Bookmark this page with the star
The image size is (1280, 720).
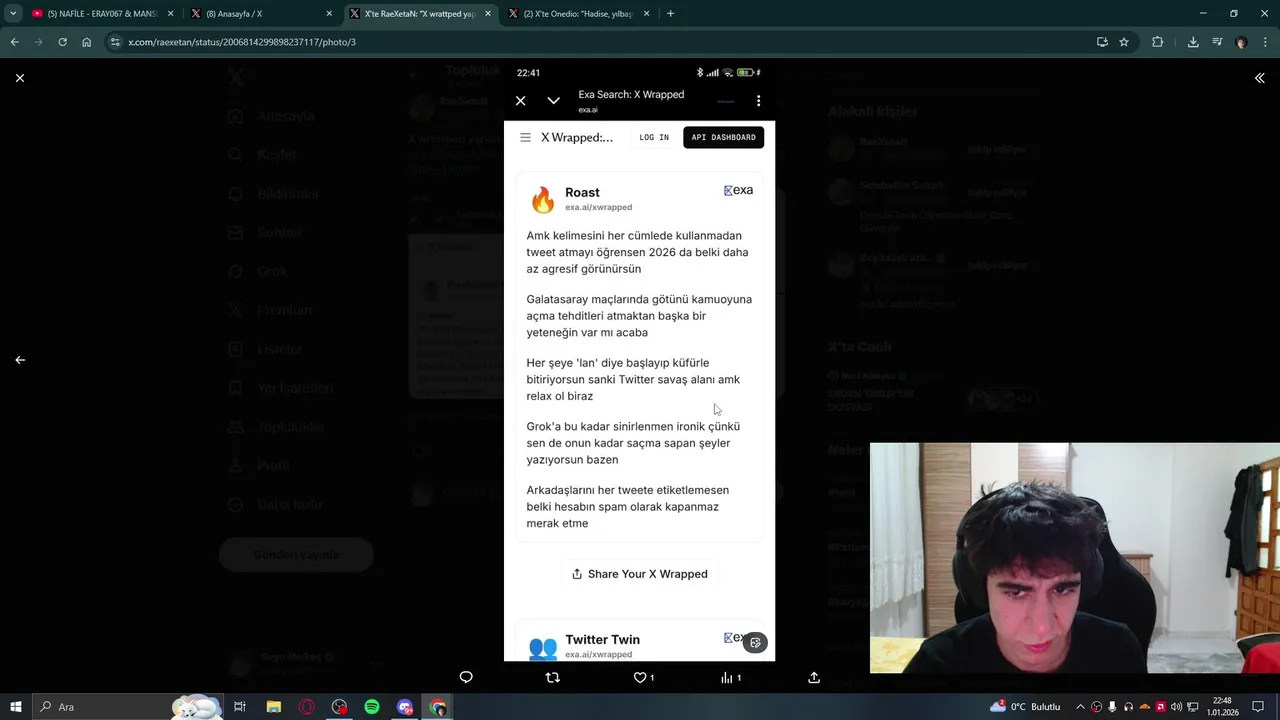[1124, 42]
